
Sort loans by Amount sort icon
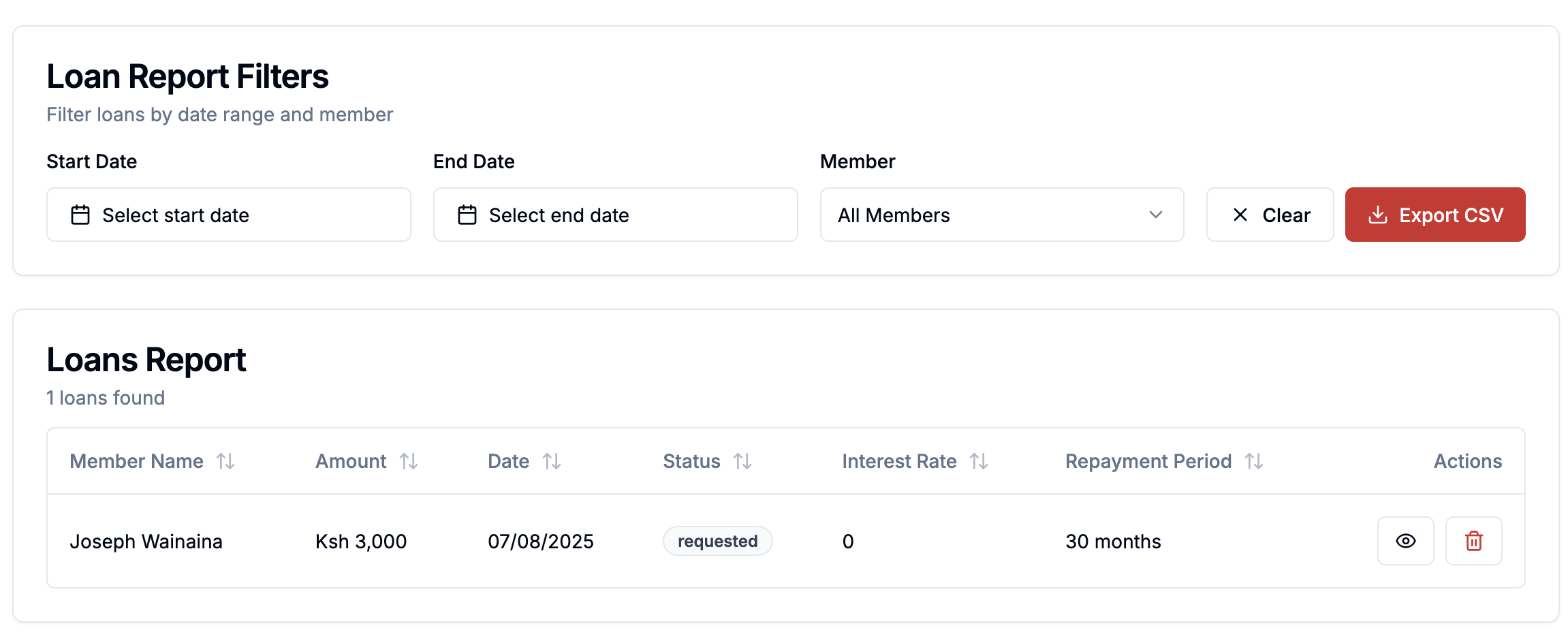pyautogui.click(x=409, y=462)
